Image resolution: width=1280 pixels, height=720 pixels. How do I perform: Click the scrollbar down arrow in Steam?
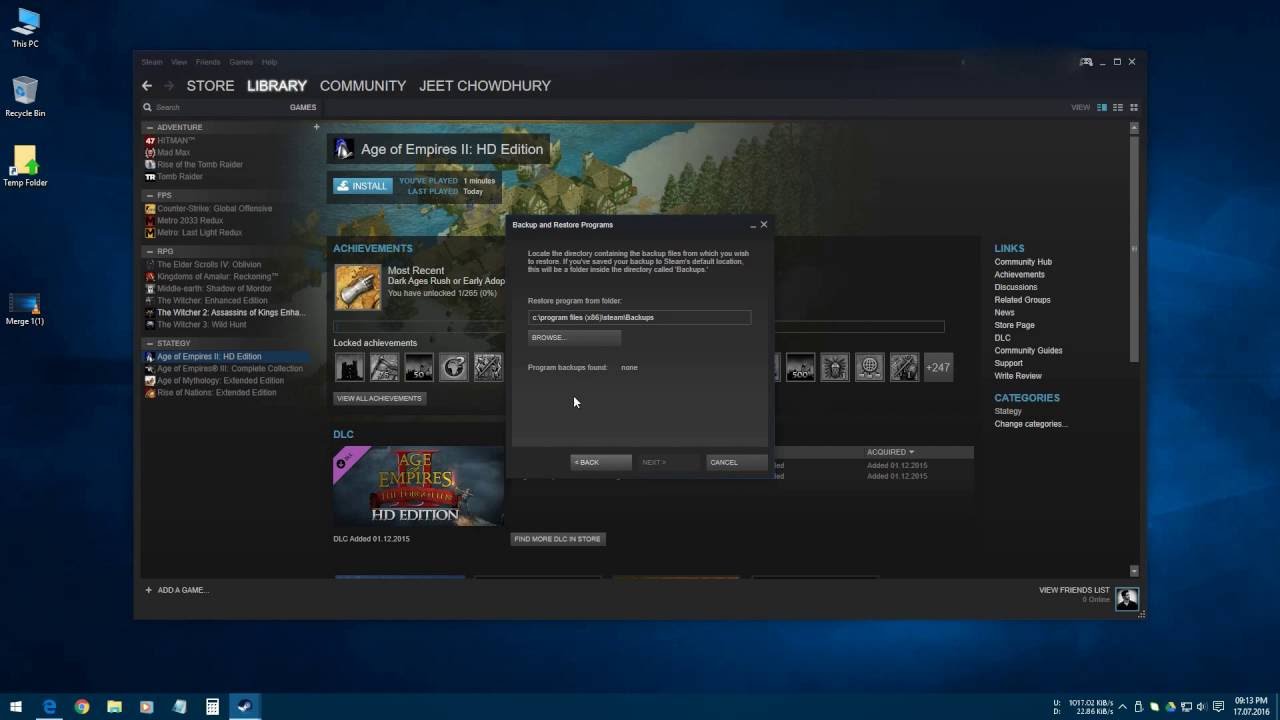tap(1134, 571)
